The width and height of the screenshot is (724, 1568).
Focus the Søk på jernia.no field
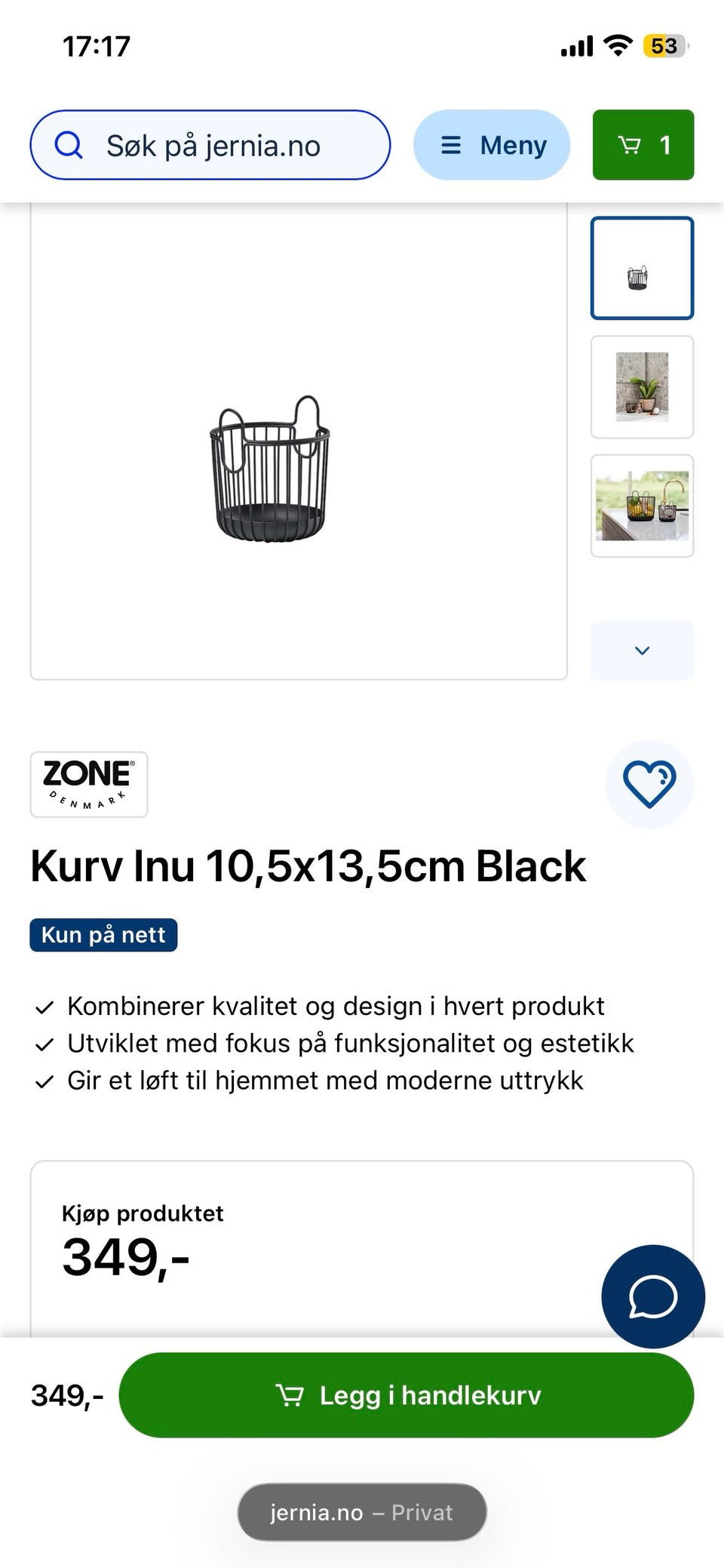point(226,145)
